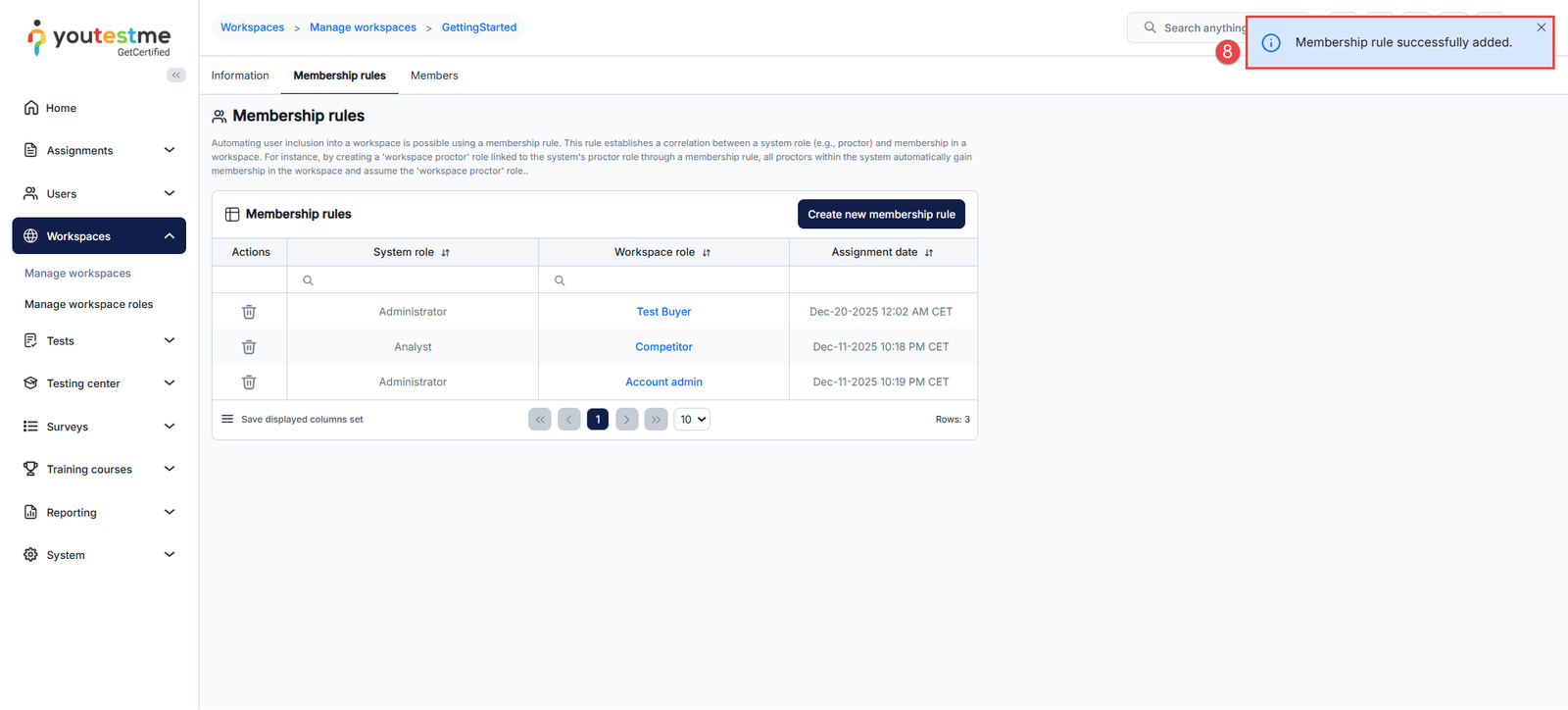Switch to the Members tab
Viewport: 1568px width, 710px height.
(x=434, y=76)
